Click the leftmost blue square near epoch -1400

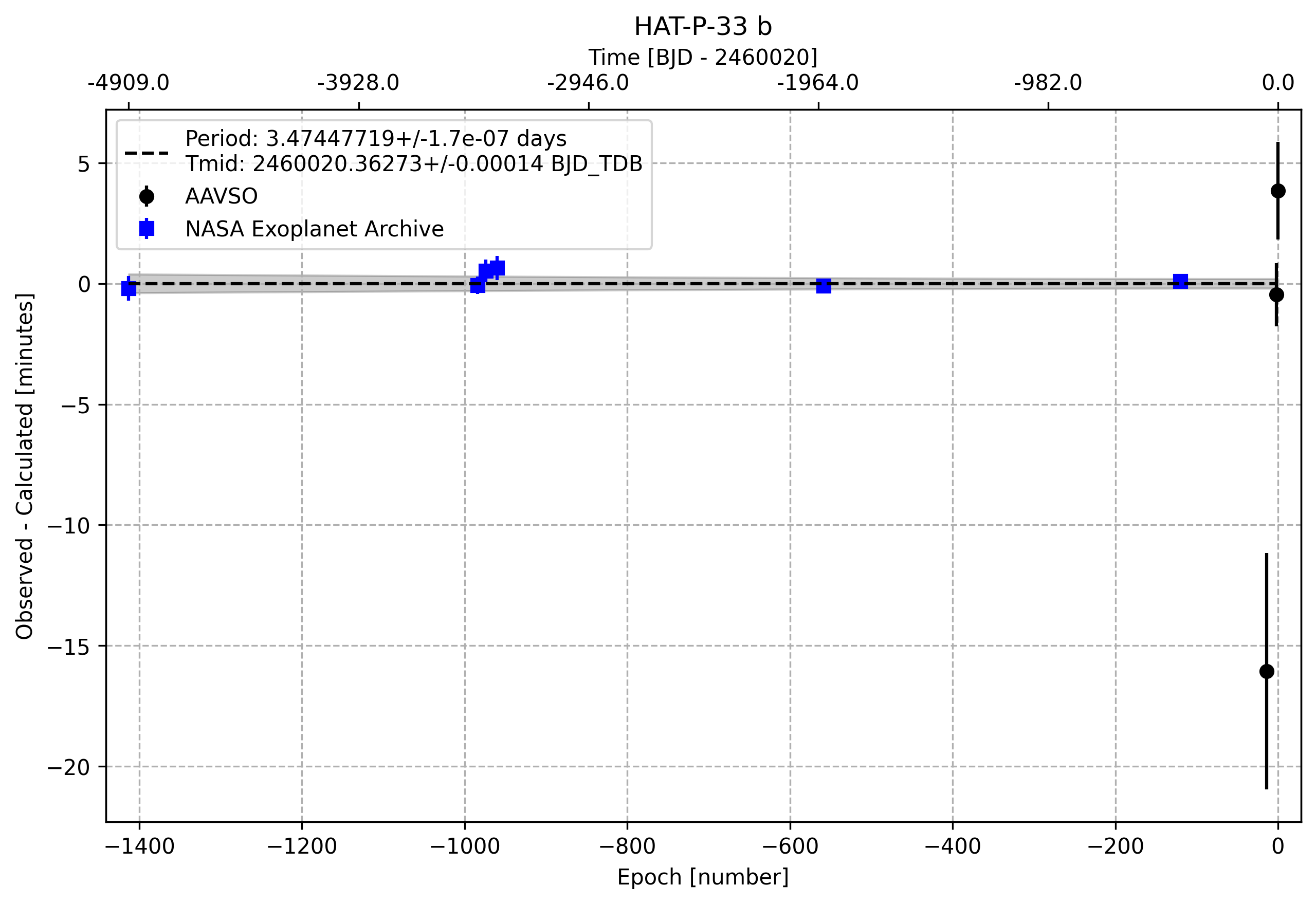pyautogui.click(x=129, y=289)
